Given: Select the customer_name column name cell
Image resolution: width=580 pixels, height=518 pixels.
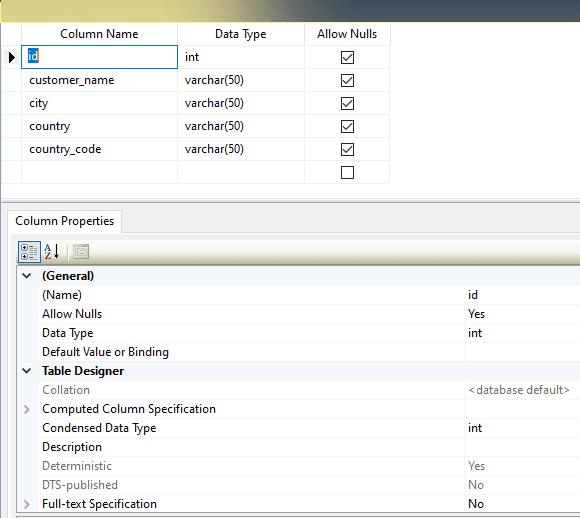Looking at the screenshot, I should [x=100, y=80].
